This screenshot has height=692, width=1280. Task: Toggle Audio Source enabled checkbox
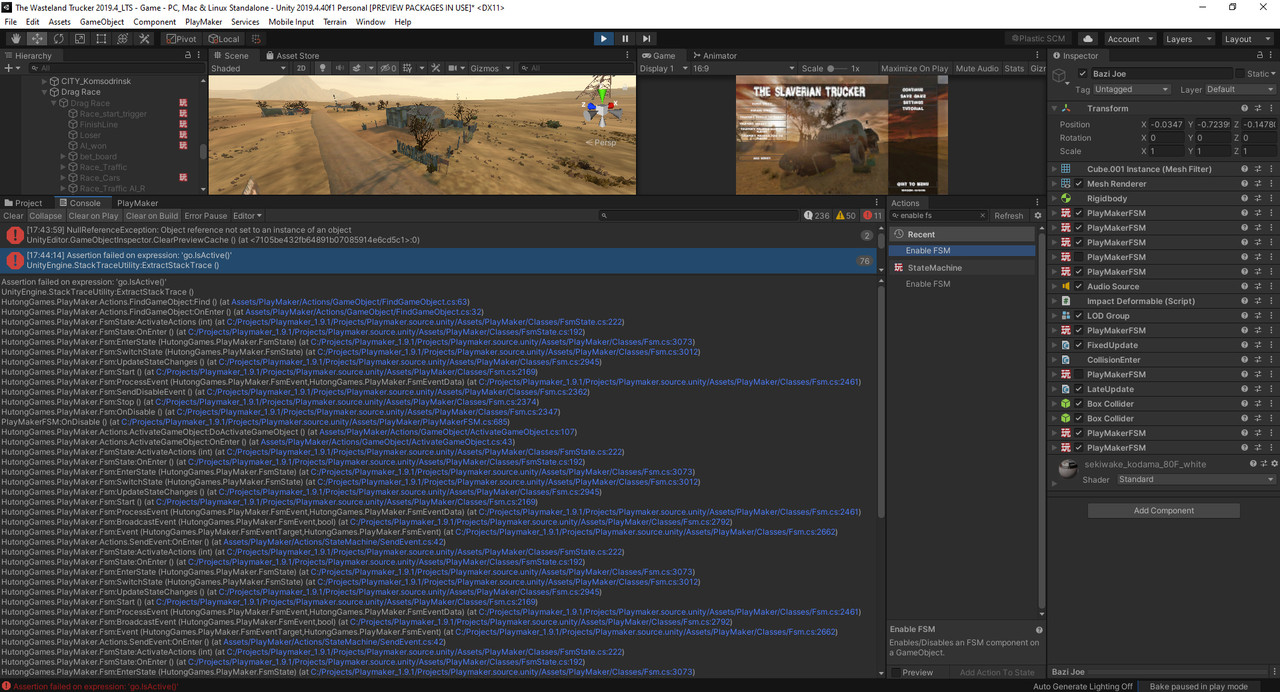[x=1079, y=286]
